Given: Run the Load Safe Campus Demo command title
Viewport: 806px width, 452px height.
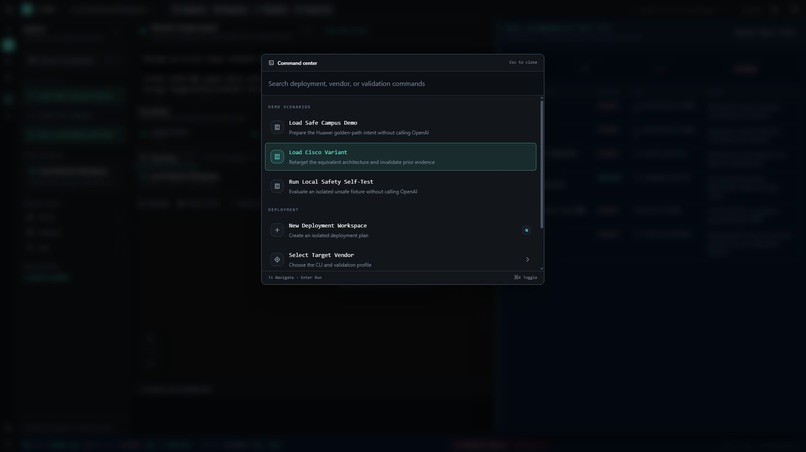Looking at the screenshot, I should [x=323, y=123].
